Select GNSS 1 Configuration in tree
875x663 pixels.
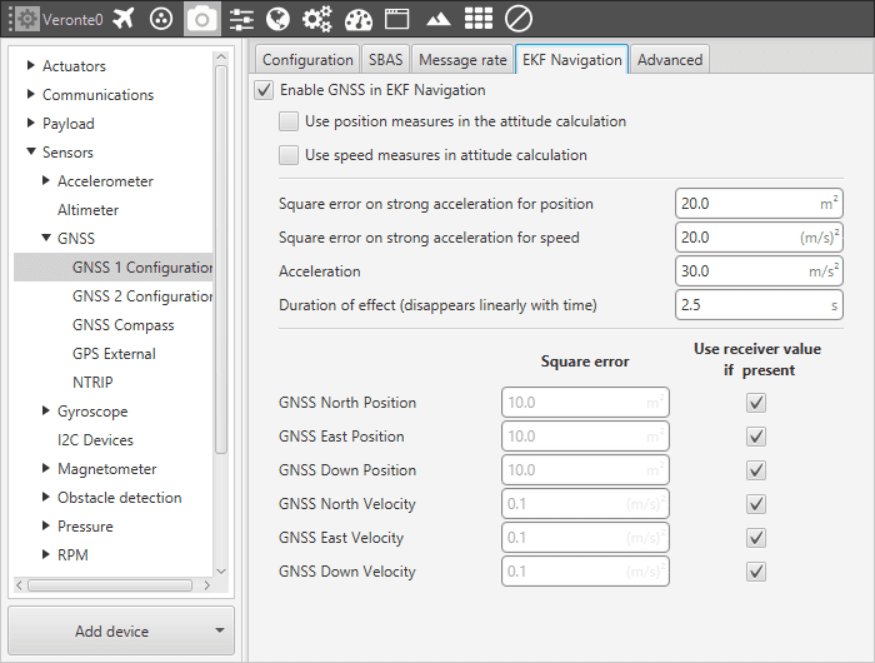pos(113,267)
